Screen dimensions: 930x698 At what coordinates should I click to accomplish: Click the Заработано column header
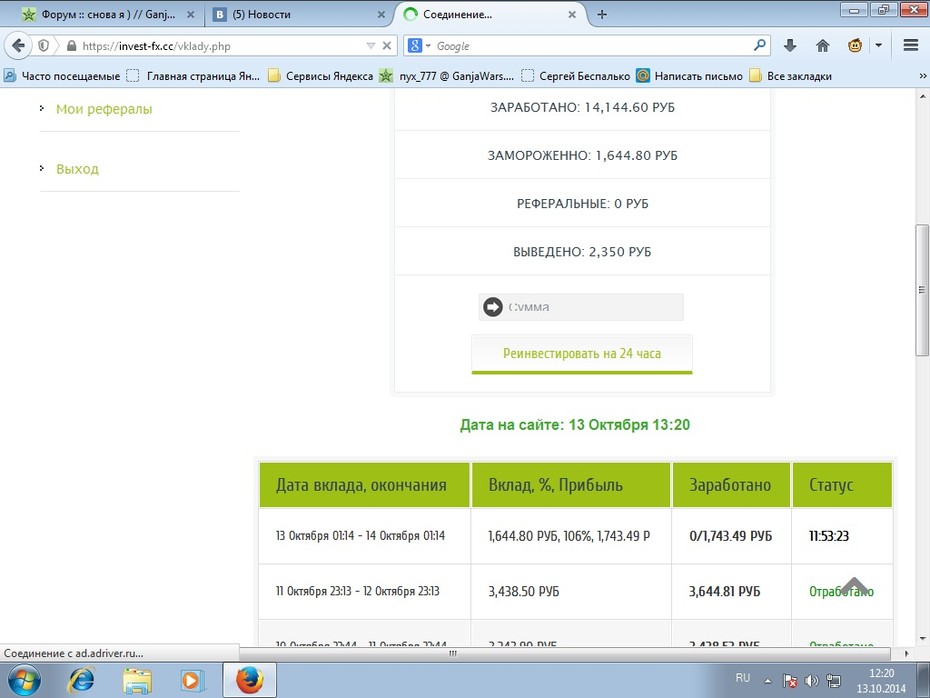[731, 485]
